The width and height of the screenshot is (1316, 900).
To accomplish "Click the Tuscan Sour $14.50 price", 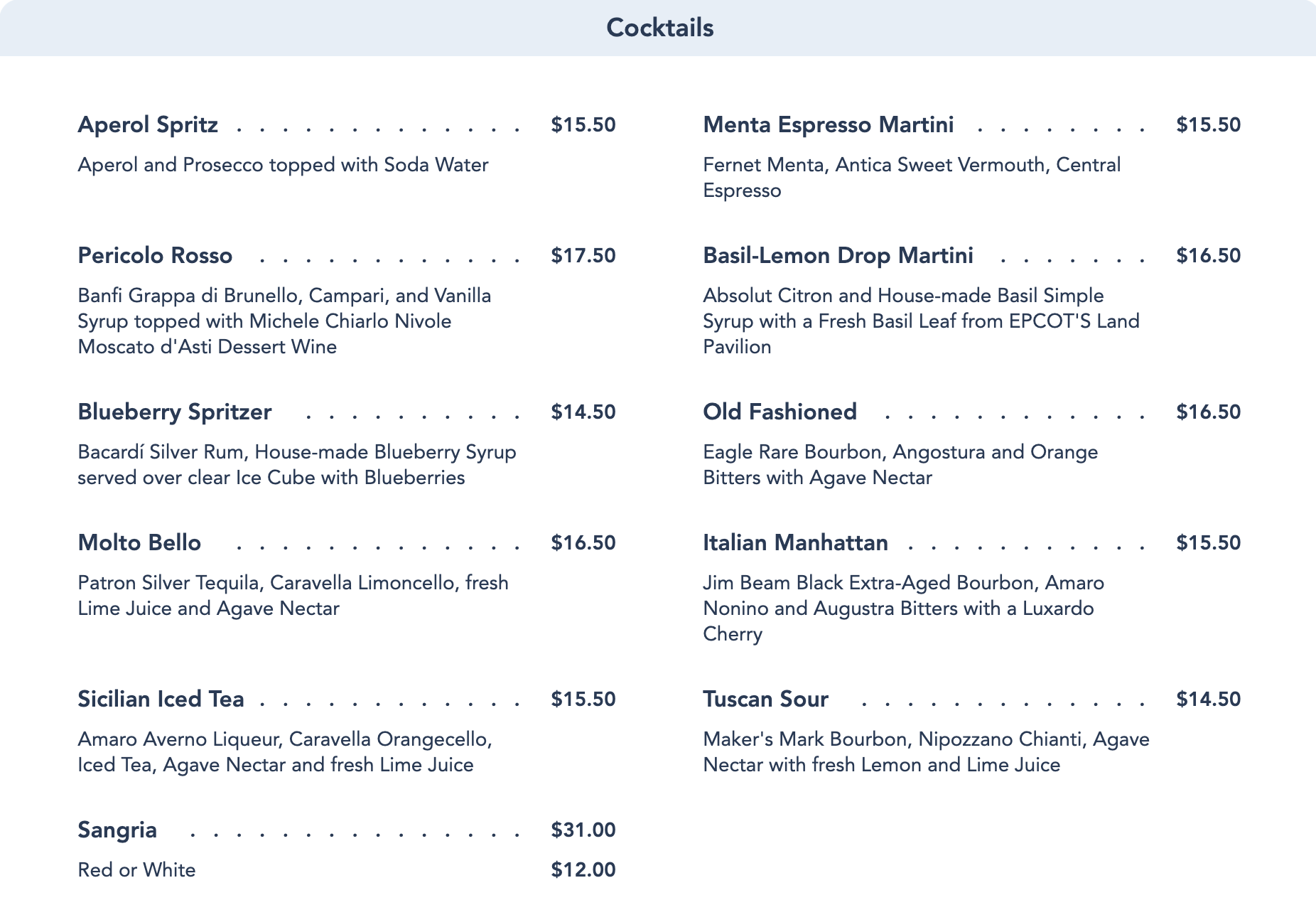I will pyautogui.click(x=1208, y=699).
